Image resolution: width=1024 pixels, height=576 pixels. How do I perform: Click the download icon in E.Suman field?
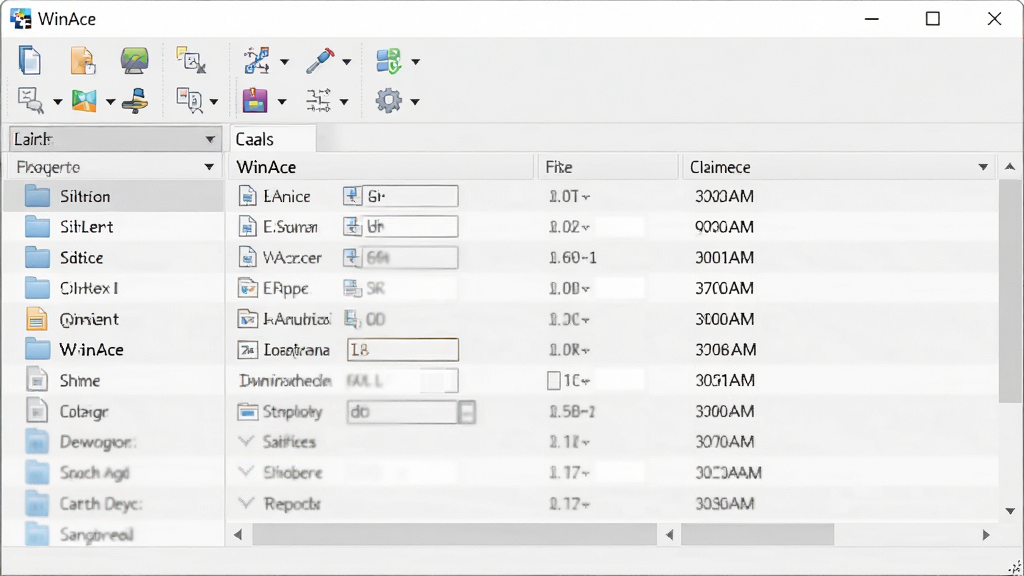(353, 227)
